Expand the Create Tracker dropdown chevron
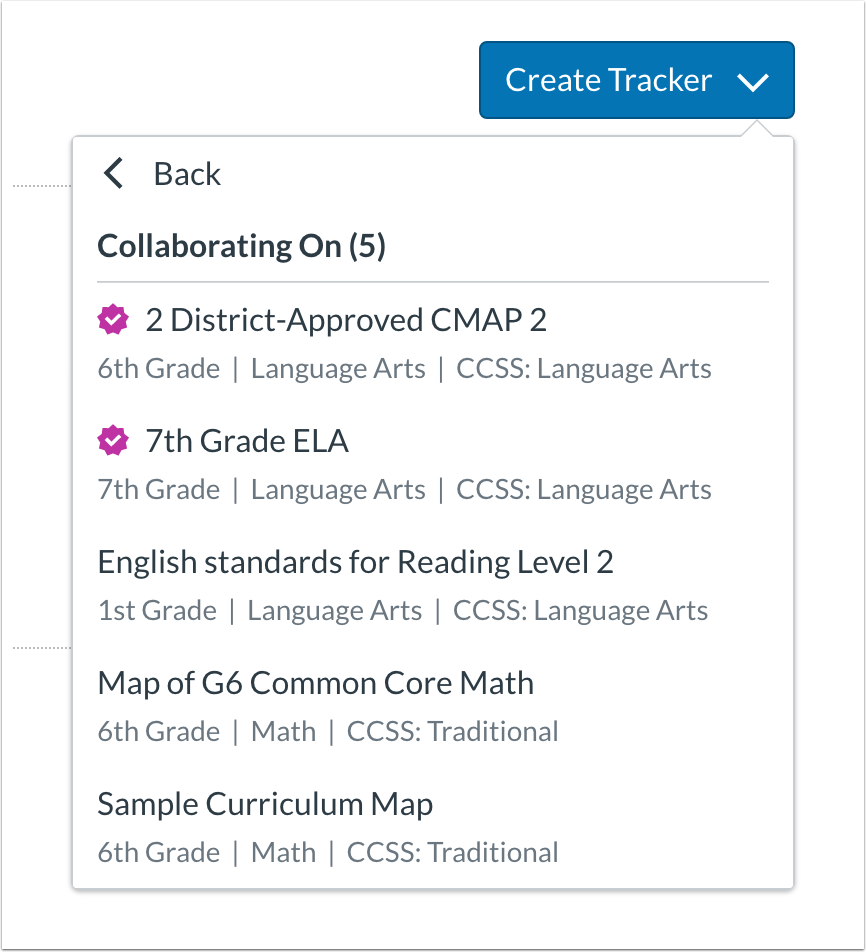The image size is (866, 952). point(753,82)
